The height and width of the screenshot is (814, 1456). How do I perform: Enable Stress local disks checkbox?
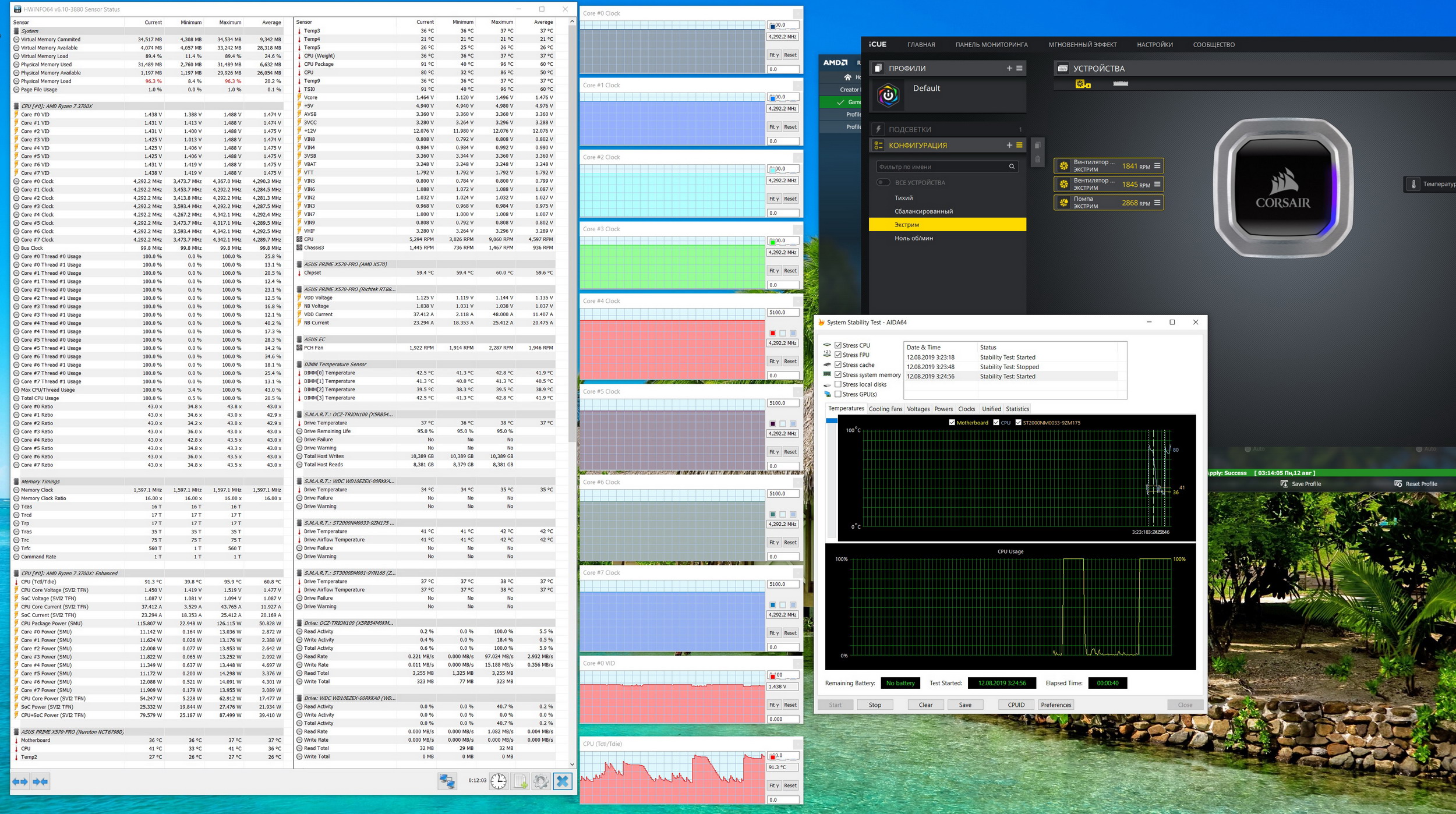click(x=838, y=384)
